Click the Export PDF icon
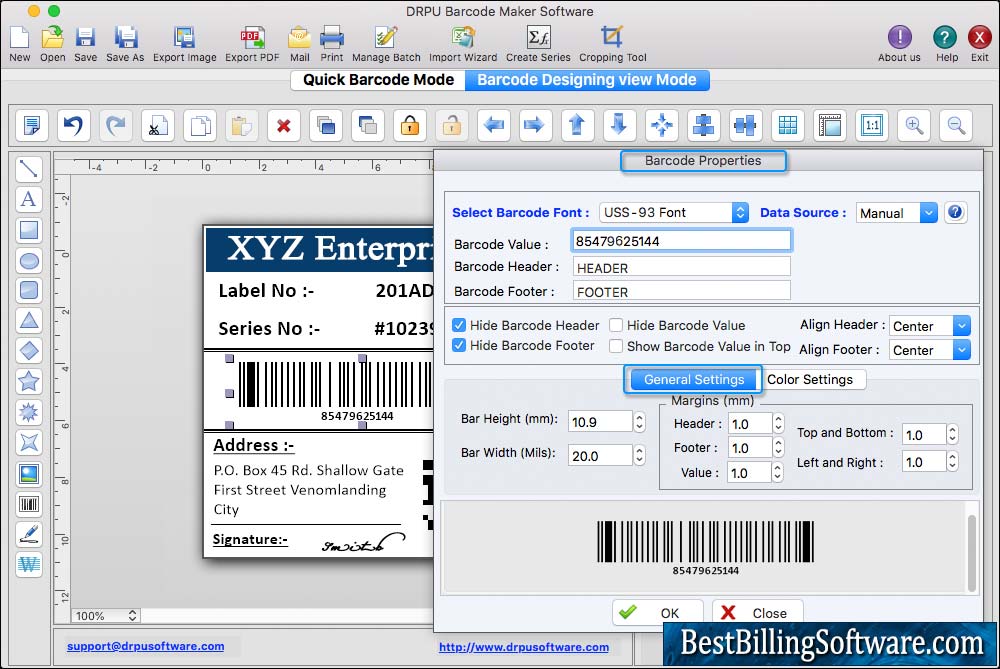Screen dimensions: 1000x669 tap(252, 38)
